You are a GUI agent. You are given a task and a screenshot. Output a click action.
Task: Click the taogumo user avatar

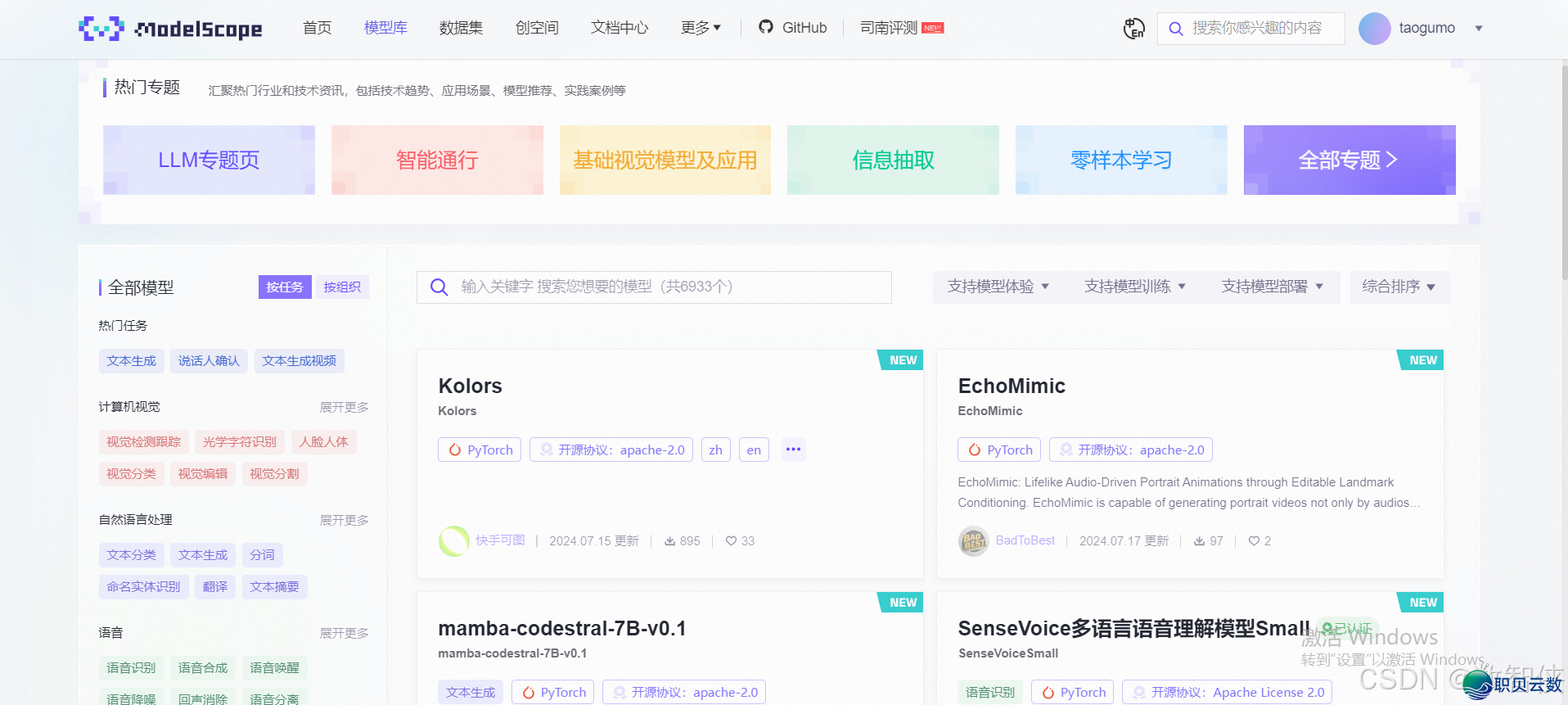(1374, 29)
